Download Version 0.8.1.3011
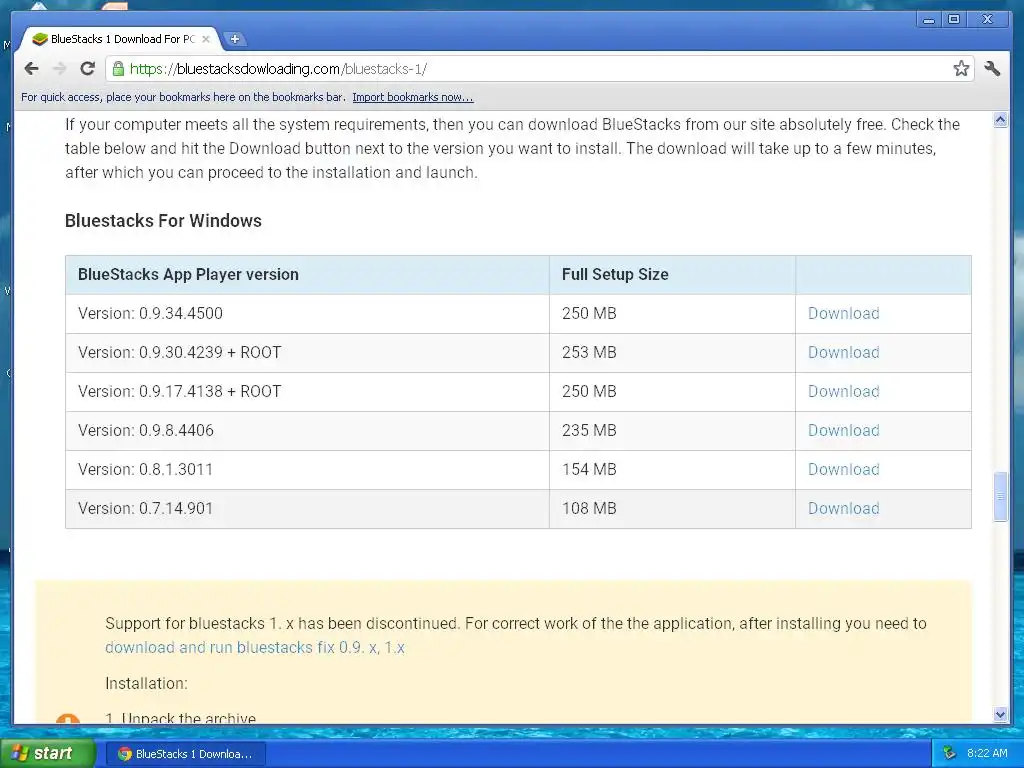Image resolution: width=1024 pixels, height=768 pixels. (843, 470)
